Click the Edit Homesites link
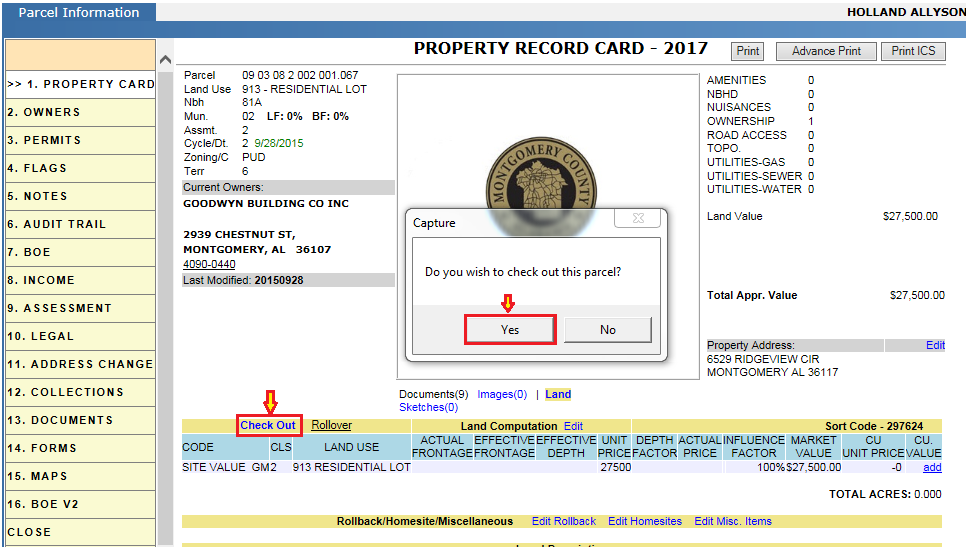Viewport: 966px width, 547px height. [x=644, y=521]
